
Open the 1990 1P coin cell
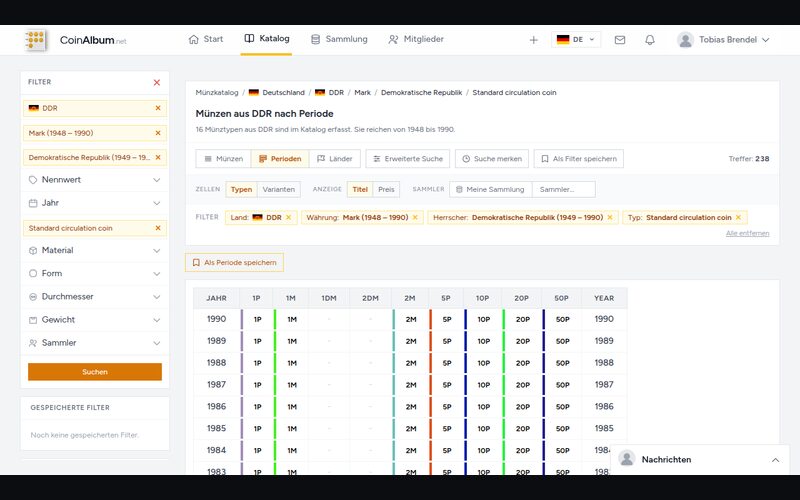pos(257,319)
